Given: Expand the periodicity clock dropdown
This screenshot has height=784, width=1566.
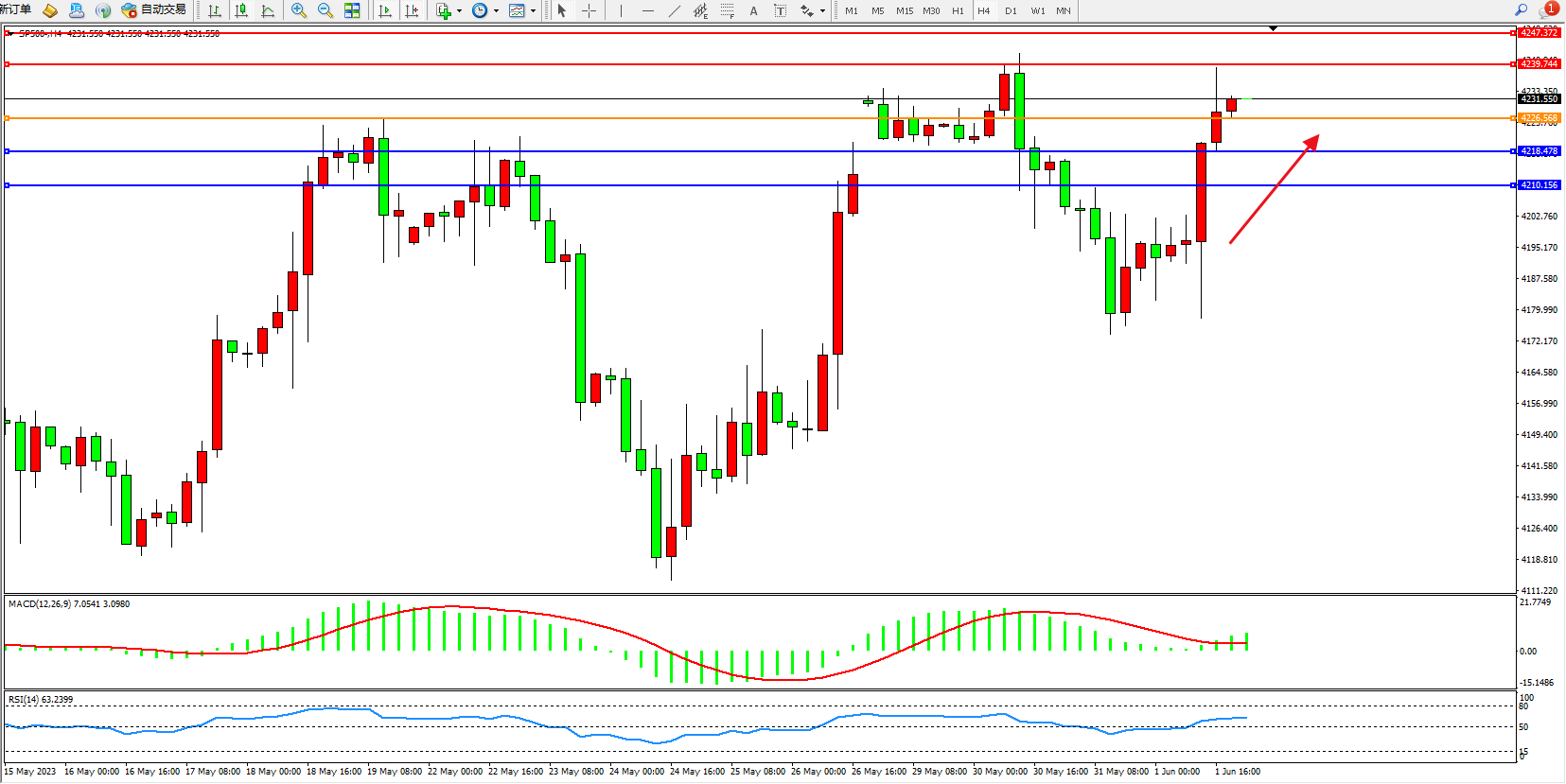Looking at the screenshot, I should coord(484,10).
